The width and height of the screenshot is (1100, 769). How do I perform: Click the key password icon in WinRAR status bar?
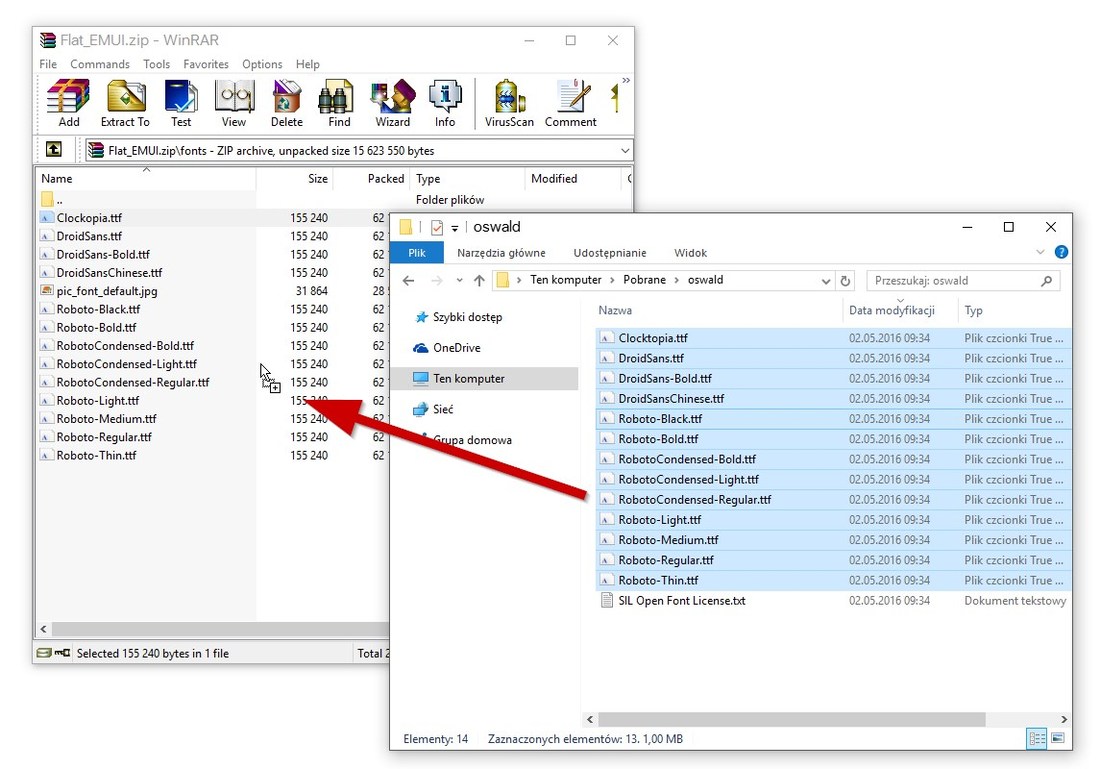tap(62, 653)
